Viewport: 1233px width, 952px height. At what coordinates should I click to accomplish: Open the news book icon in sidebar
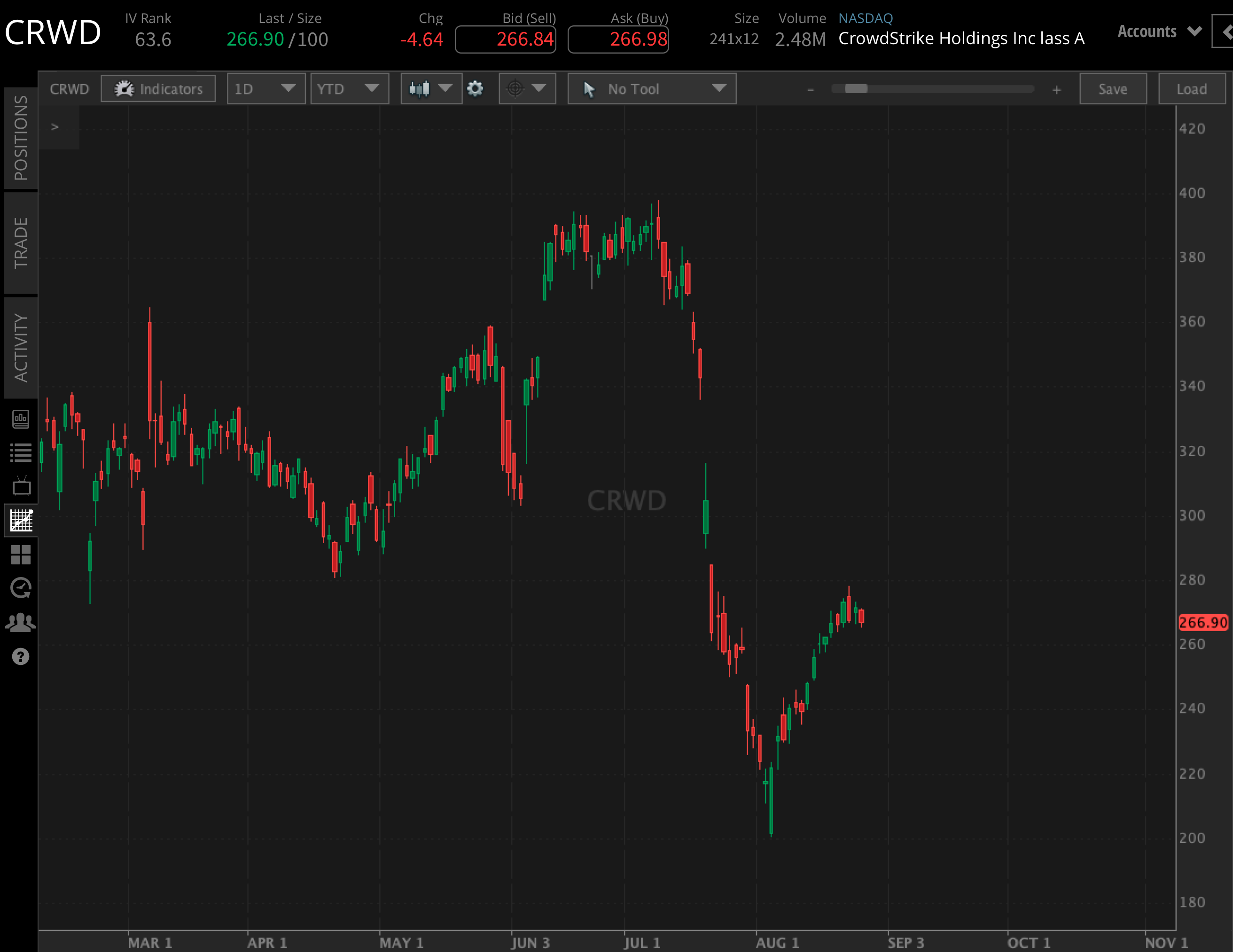coord(20,420)
